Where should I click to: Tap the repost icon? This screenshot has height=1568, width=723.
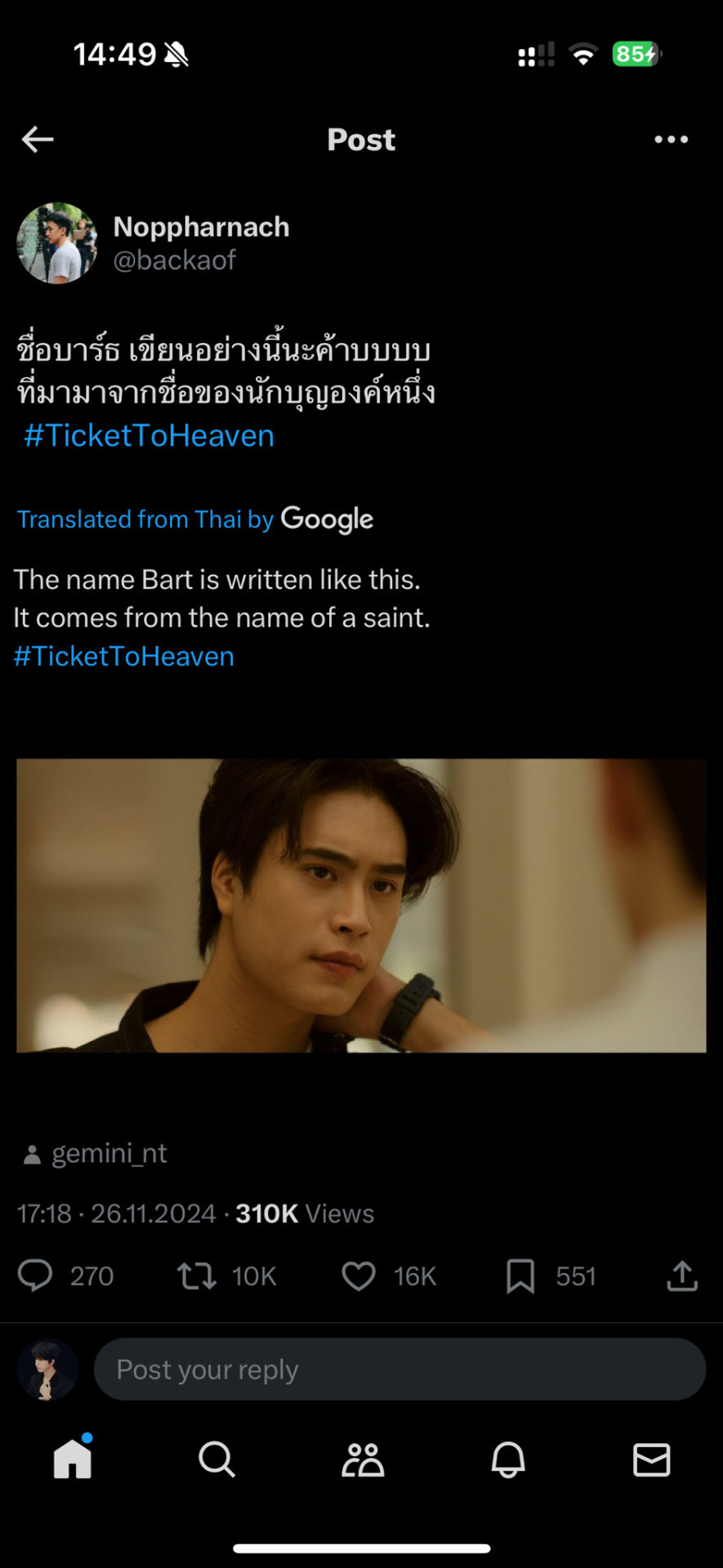point(197,1276)
